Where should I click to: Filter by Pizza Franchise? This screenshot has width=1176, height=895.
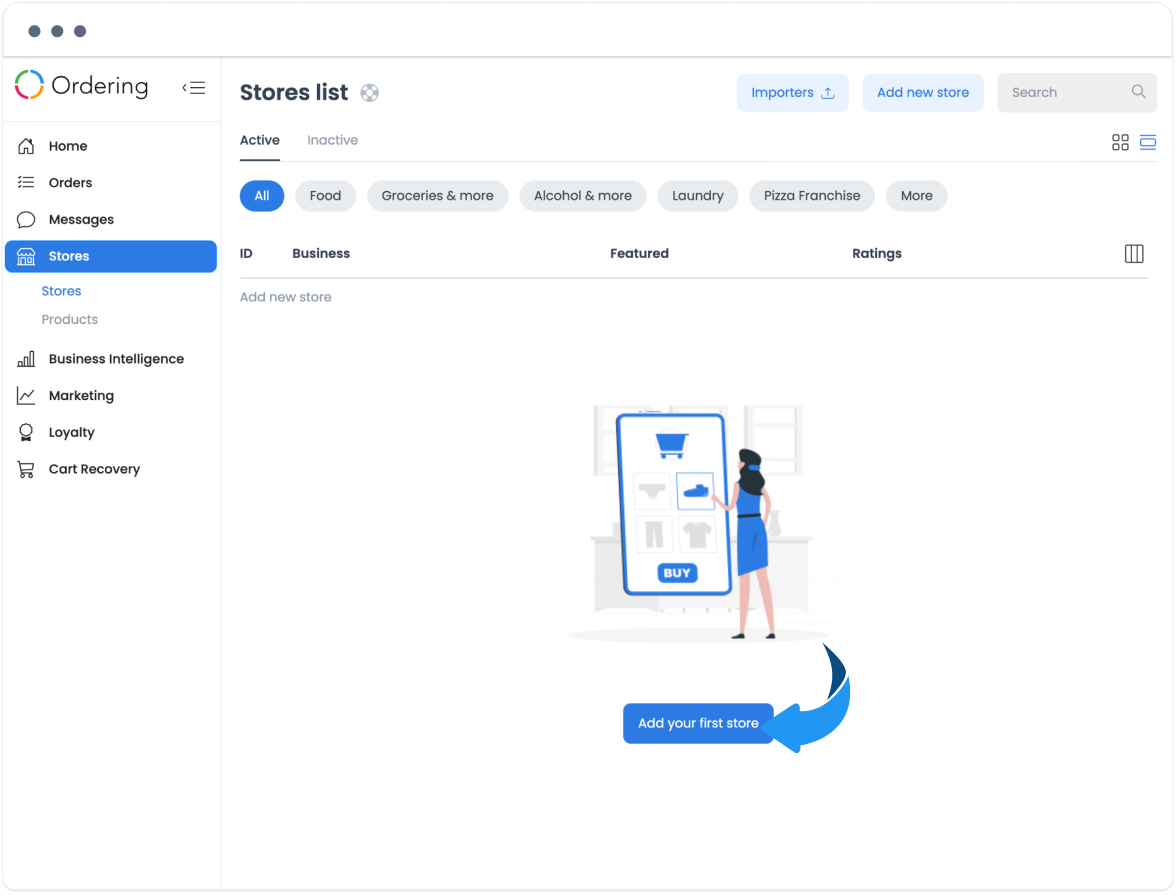pyautogui.click(x=812, y=196)
